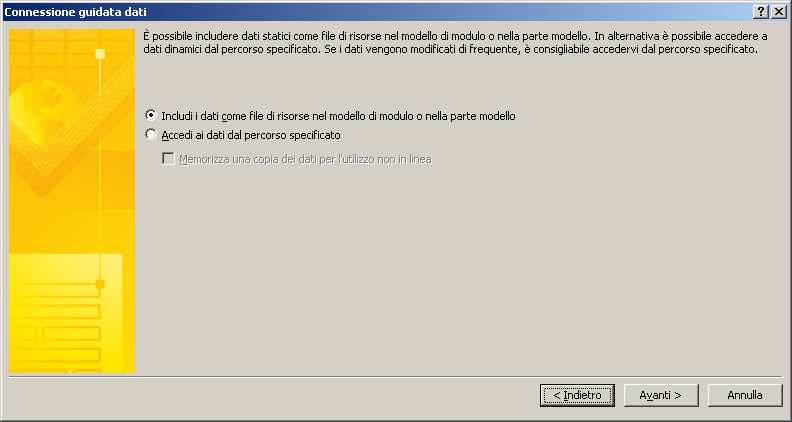Click the 'Accedi ai dati dal percorso' label text
This screenshot has width=792, height=422.
pos(251,135)
